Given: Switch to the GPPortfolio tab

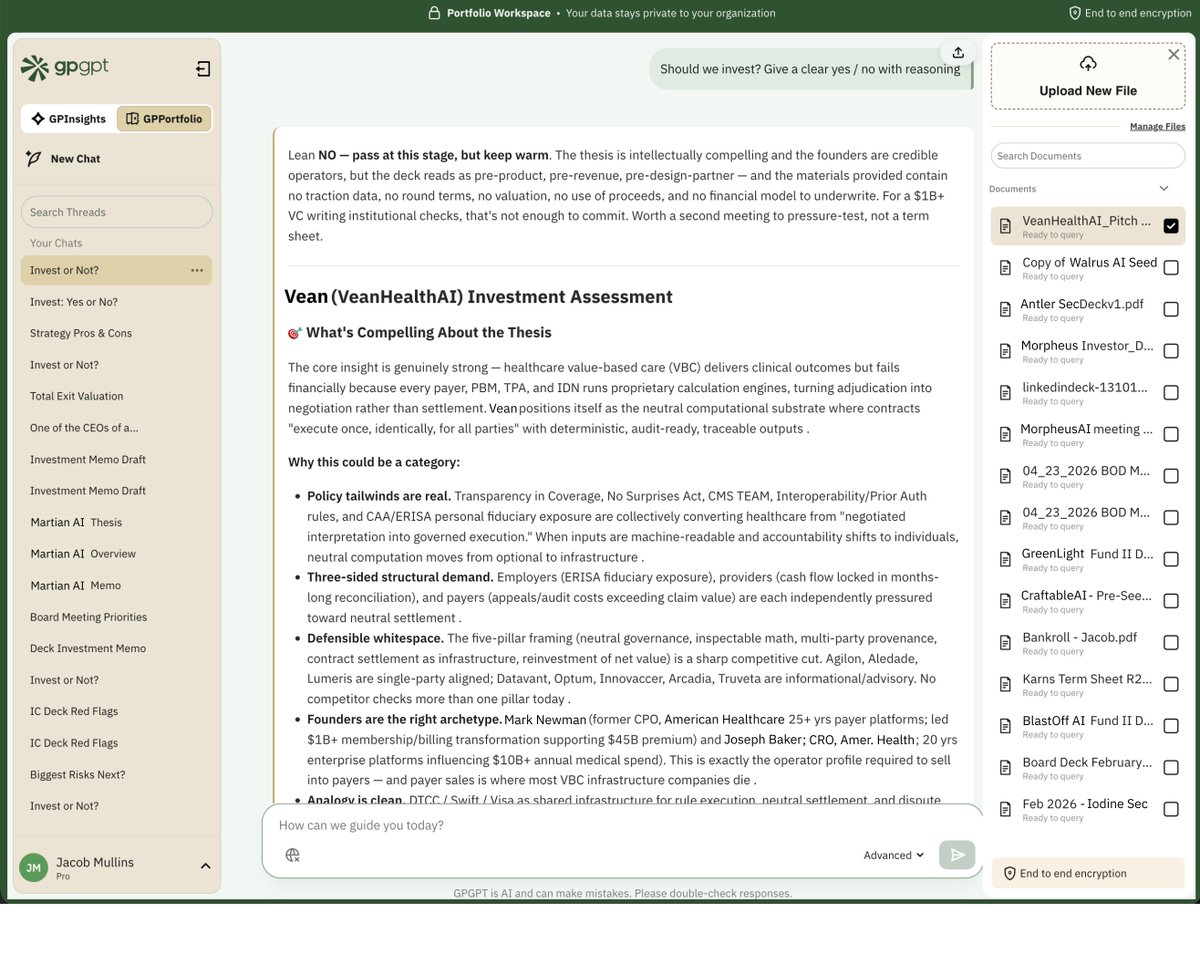Looking at the screenshot, I should coord(164,119).
